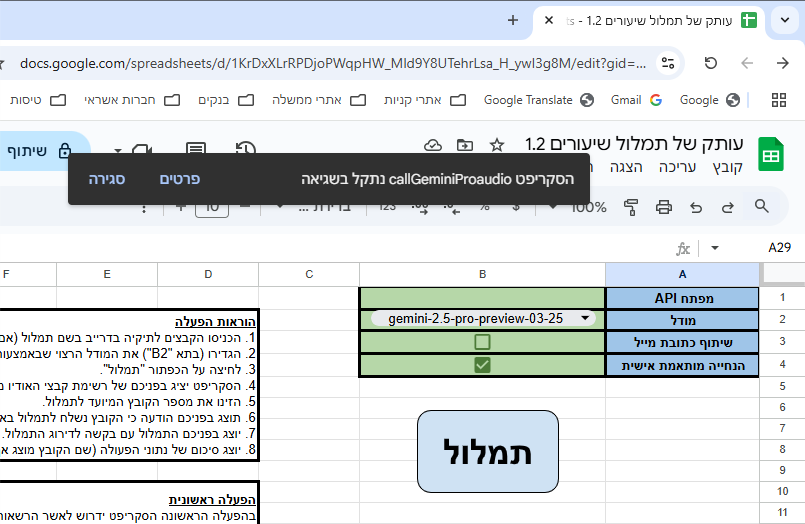805x524 pixels.
Task: Click the A29 name box
Action: click(x=779, y=248)
